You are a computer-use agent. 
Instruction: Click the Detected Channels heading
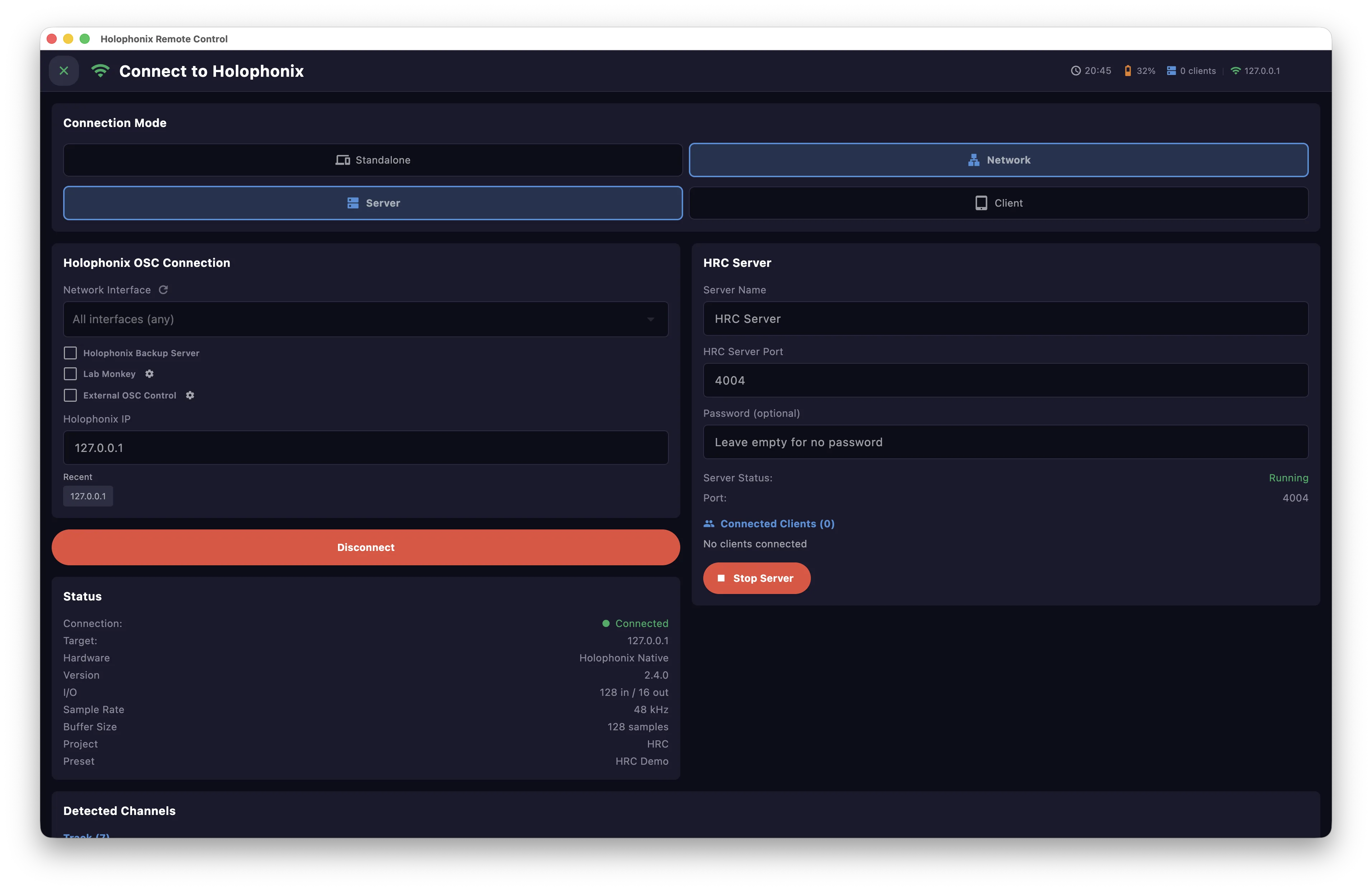pos(119,811)
